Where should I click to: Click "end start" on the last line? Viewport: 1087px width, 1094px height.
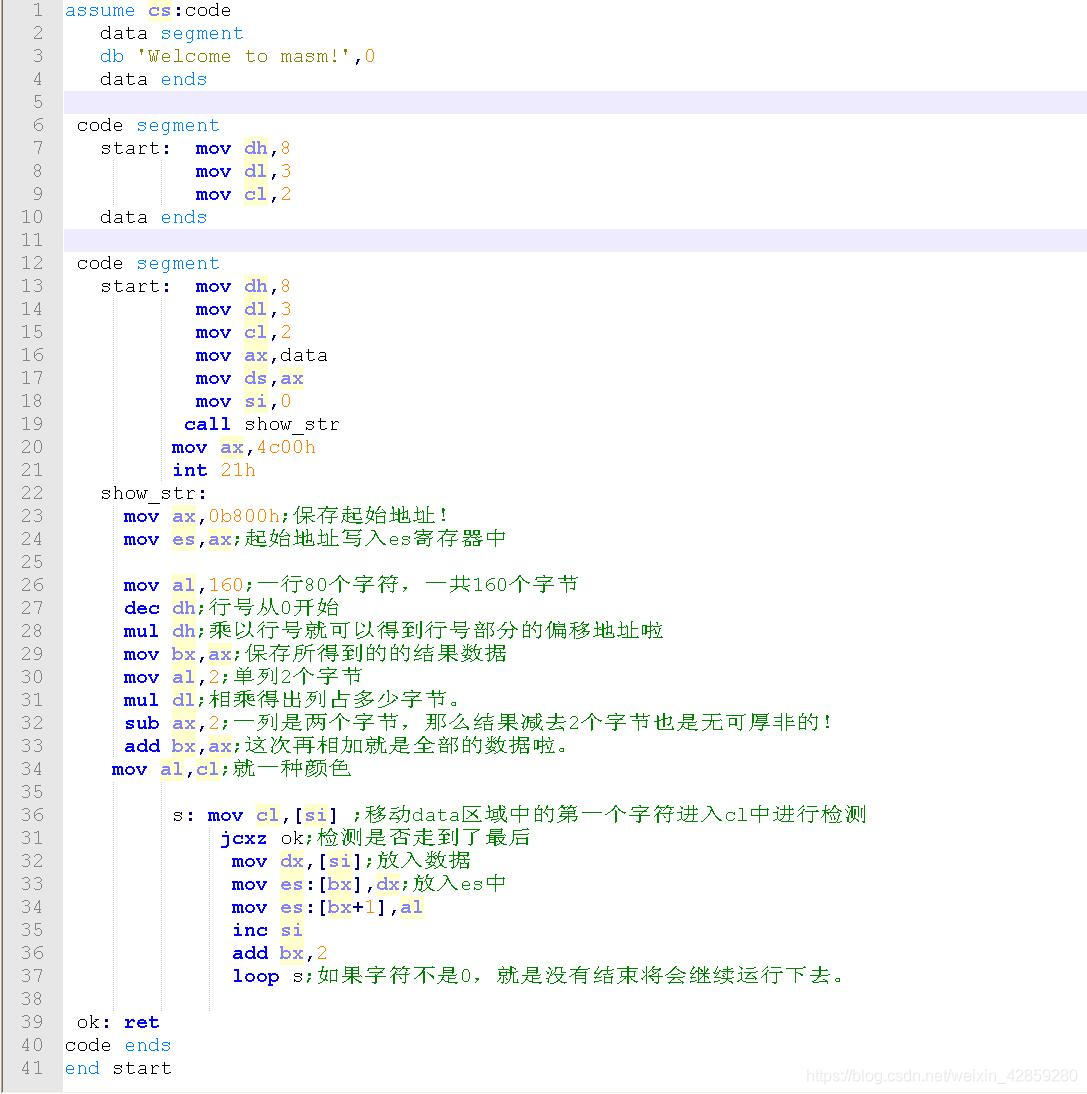tap(118, 1068)
